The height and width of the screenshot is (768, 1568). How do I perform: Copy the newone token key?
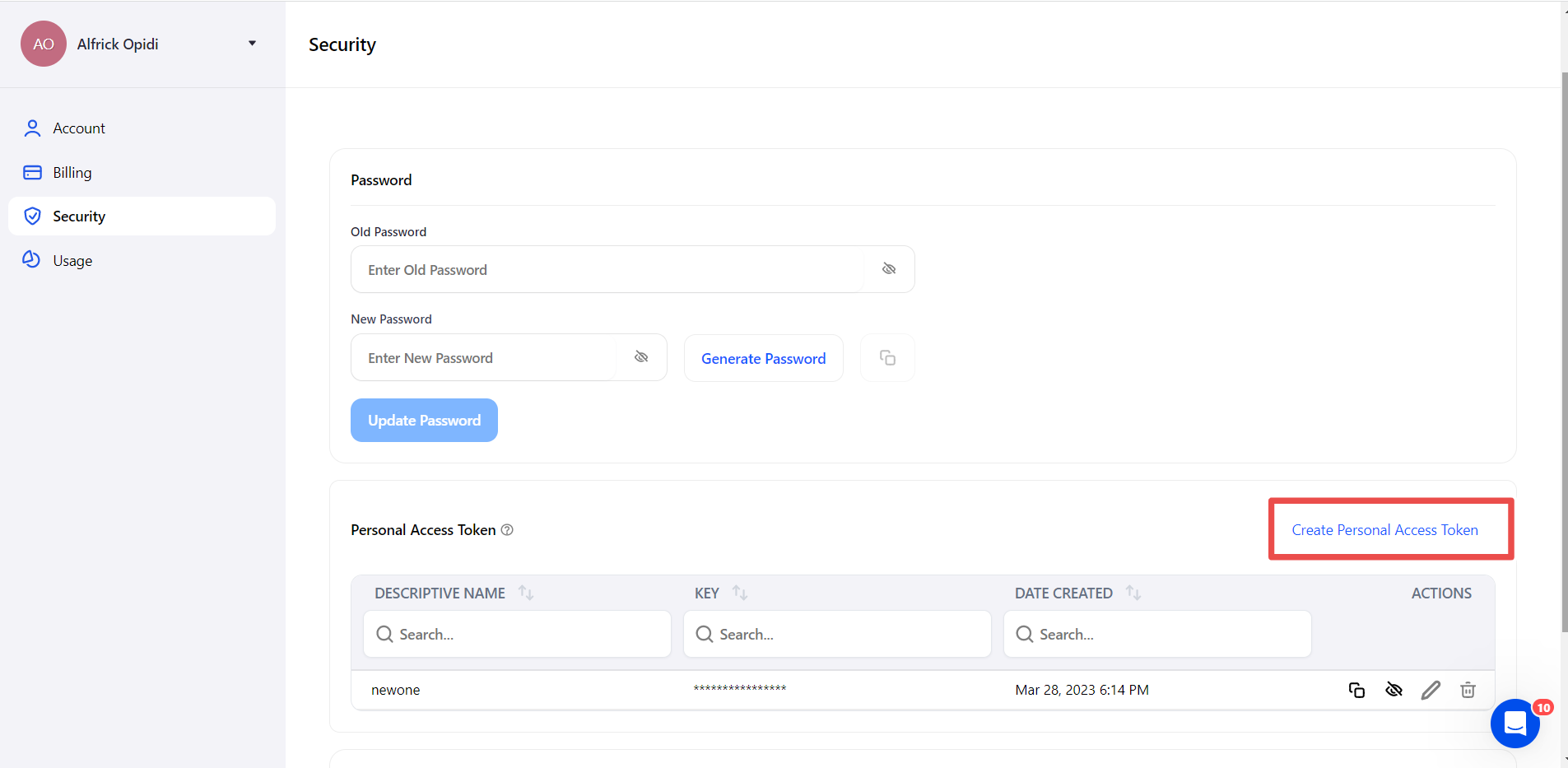[1356, 690]
